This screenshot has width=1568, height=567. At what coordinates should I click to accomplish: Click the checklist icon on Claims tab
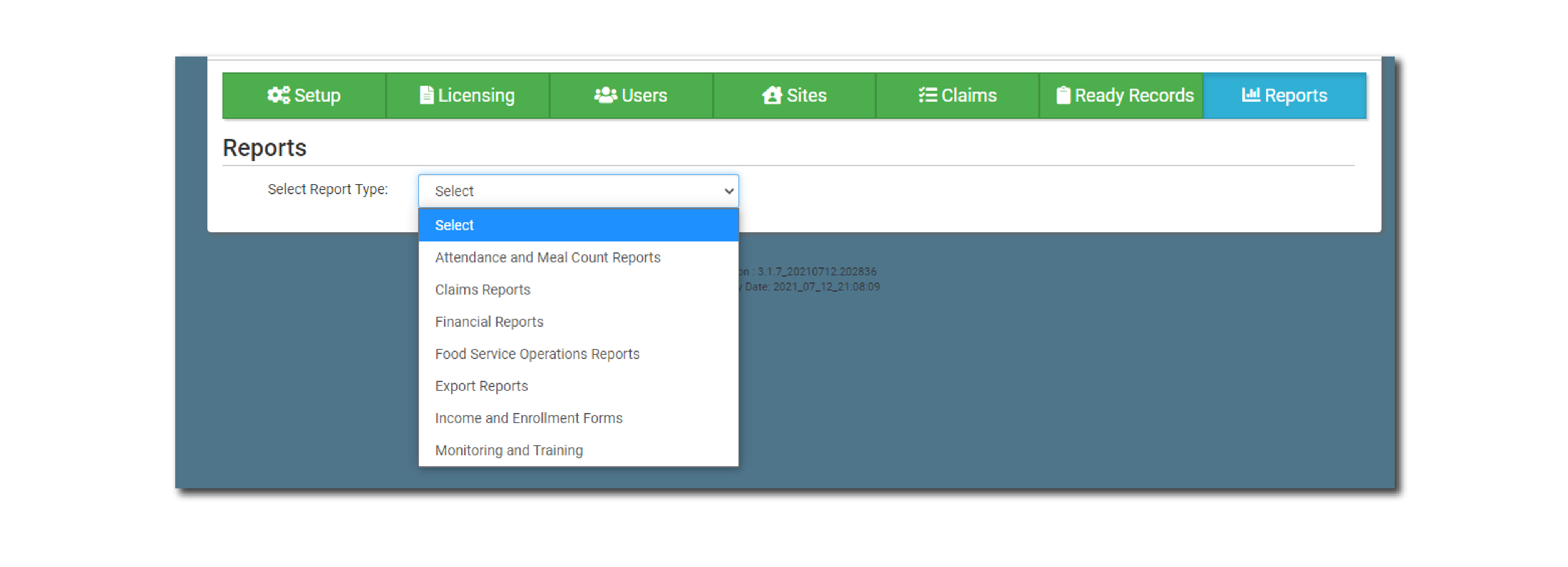click(x=927, y=95)
